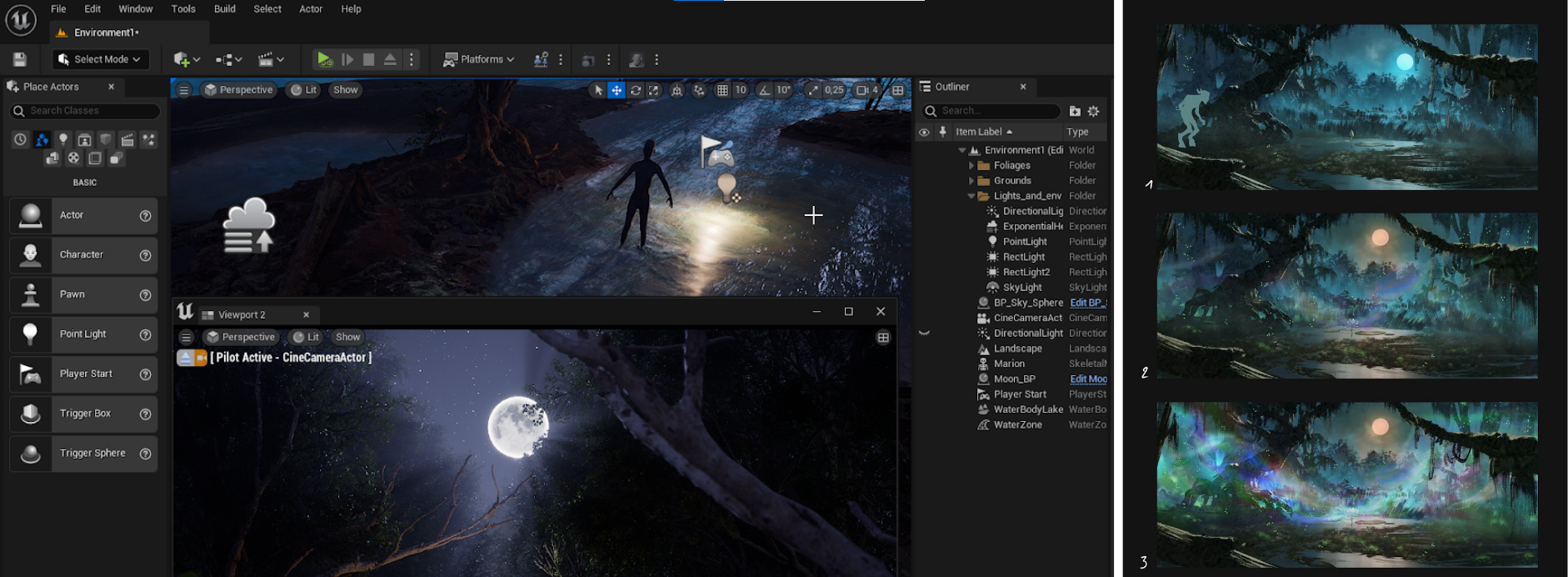The height and width of the screenshot is (577, 1568).
Task: Open camera speed setting 4
Action: pyautogui.click(x=867, y=90)
